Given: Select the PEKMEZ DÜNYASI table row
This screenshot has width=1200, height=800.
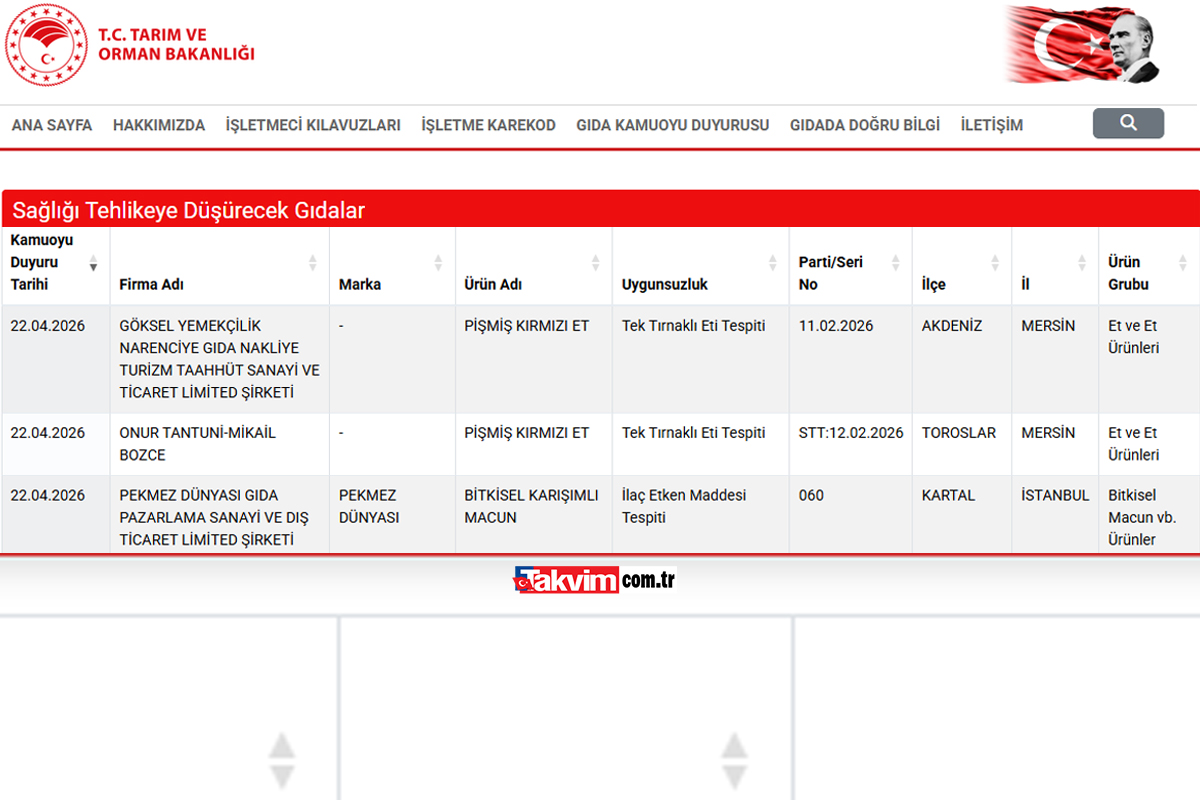Looking at the screenshot, I should tap(600, 517).
